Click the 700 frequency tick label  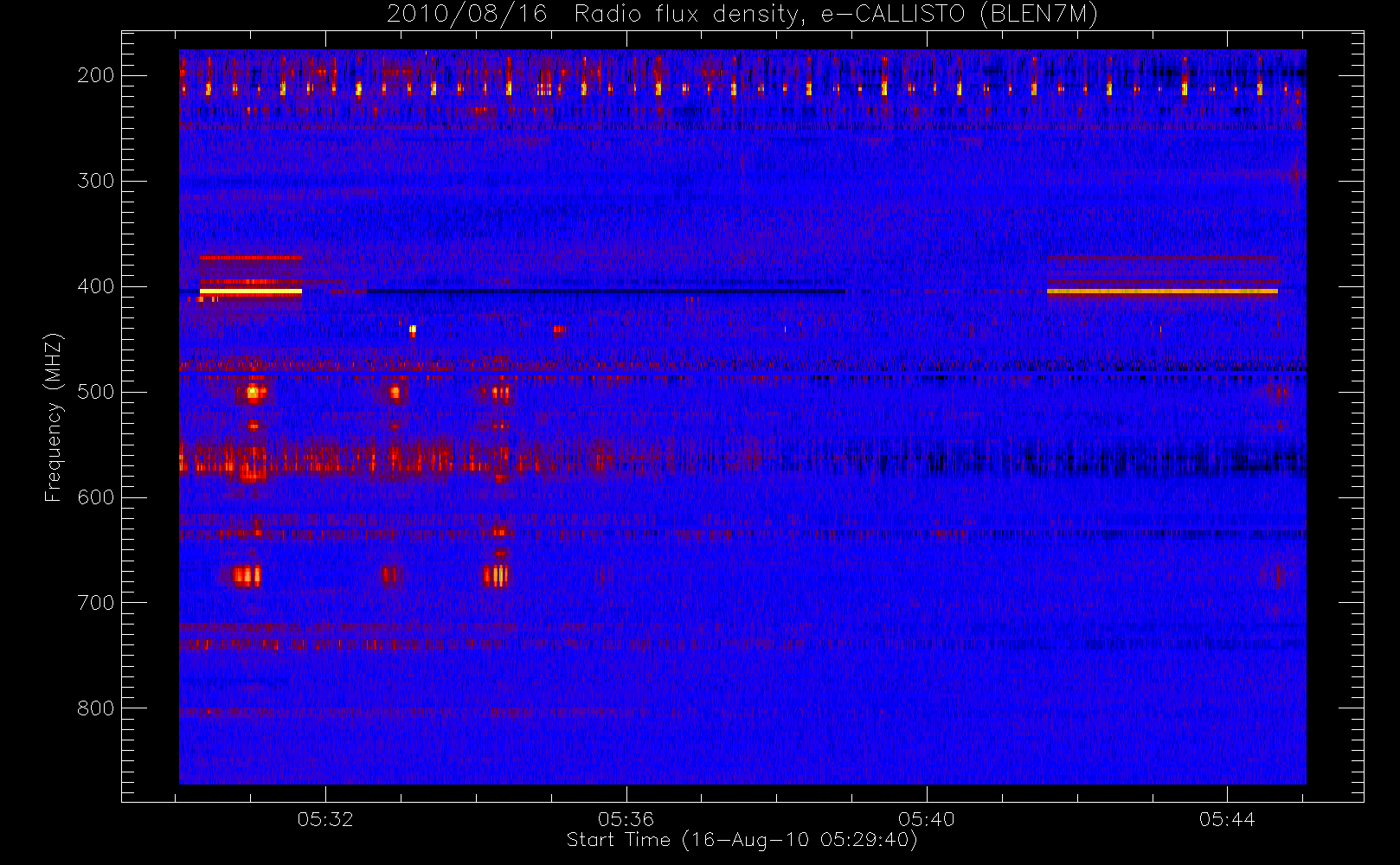(96, 603)
